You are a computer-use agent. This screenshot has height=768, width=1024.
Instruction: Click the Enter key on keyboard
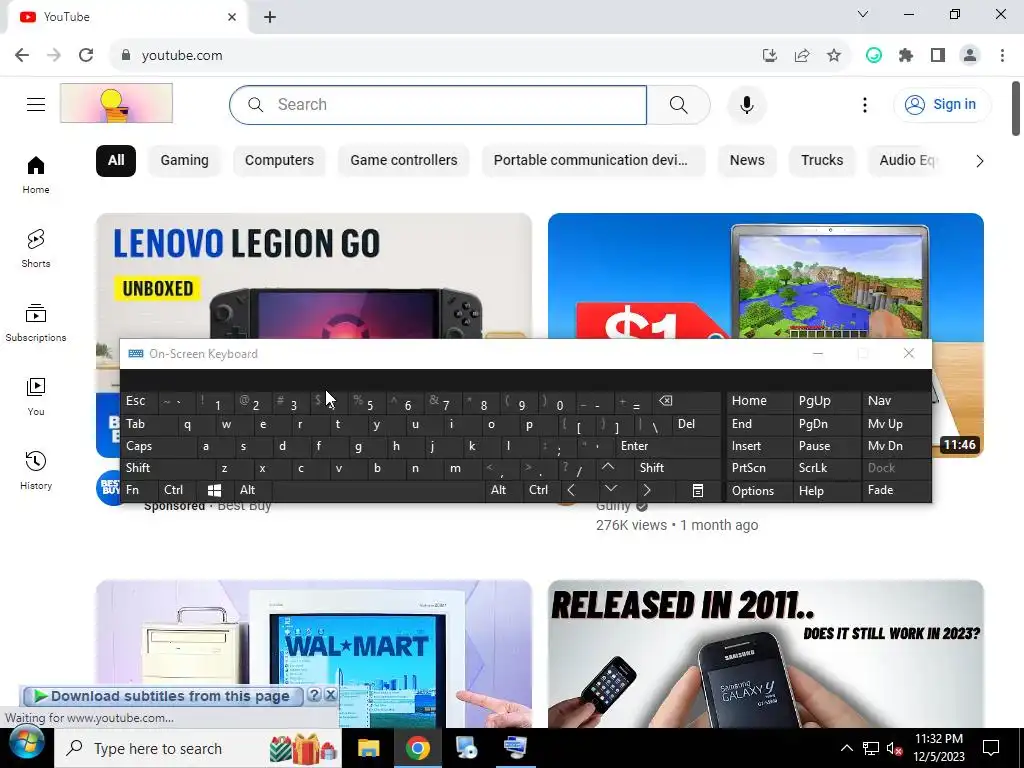click(x=668, y=446)
